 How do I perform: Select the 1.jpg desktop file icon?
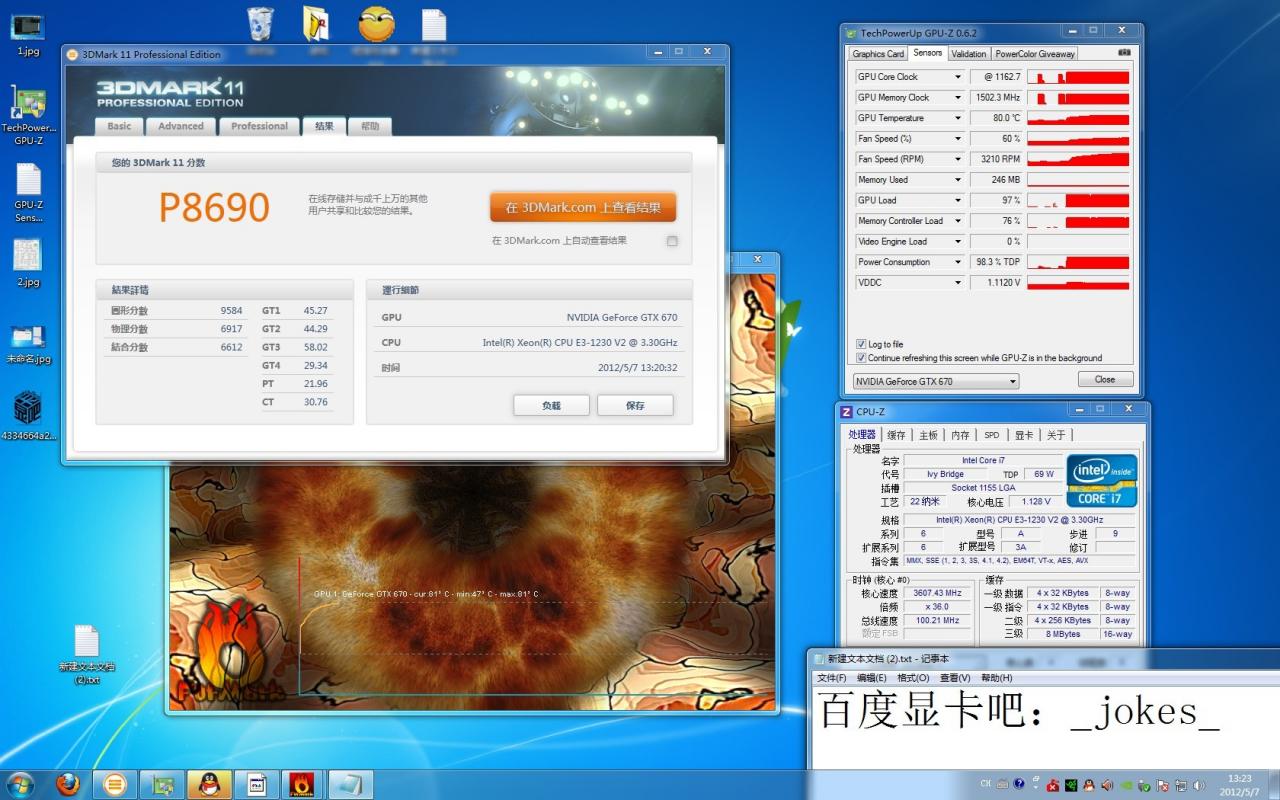point(28,34)
